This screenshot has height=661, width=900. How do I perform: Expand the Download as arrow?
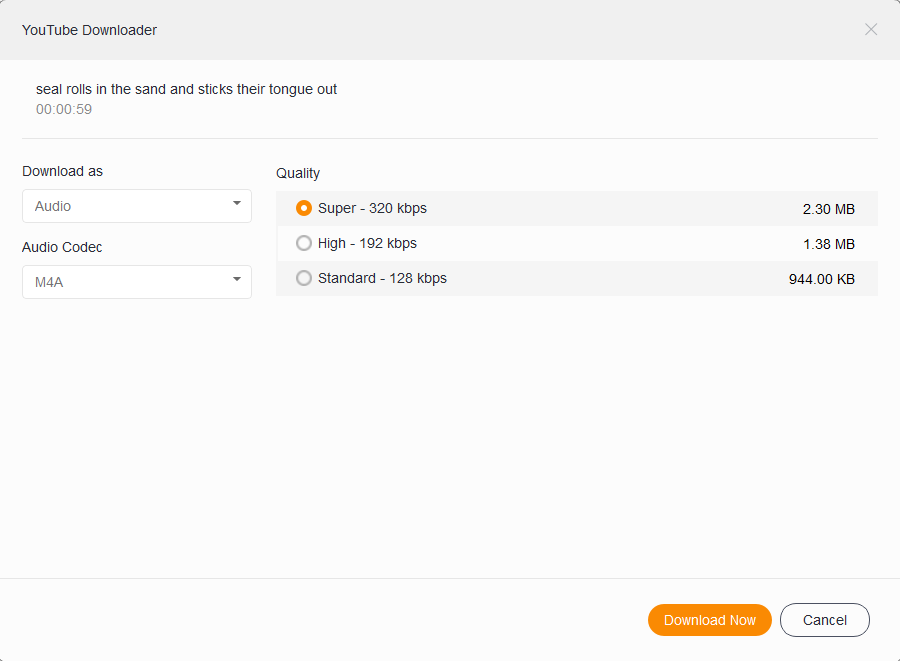pyautogui.click(x=237, y=204)
